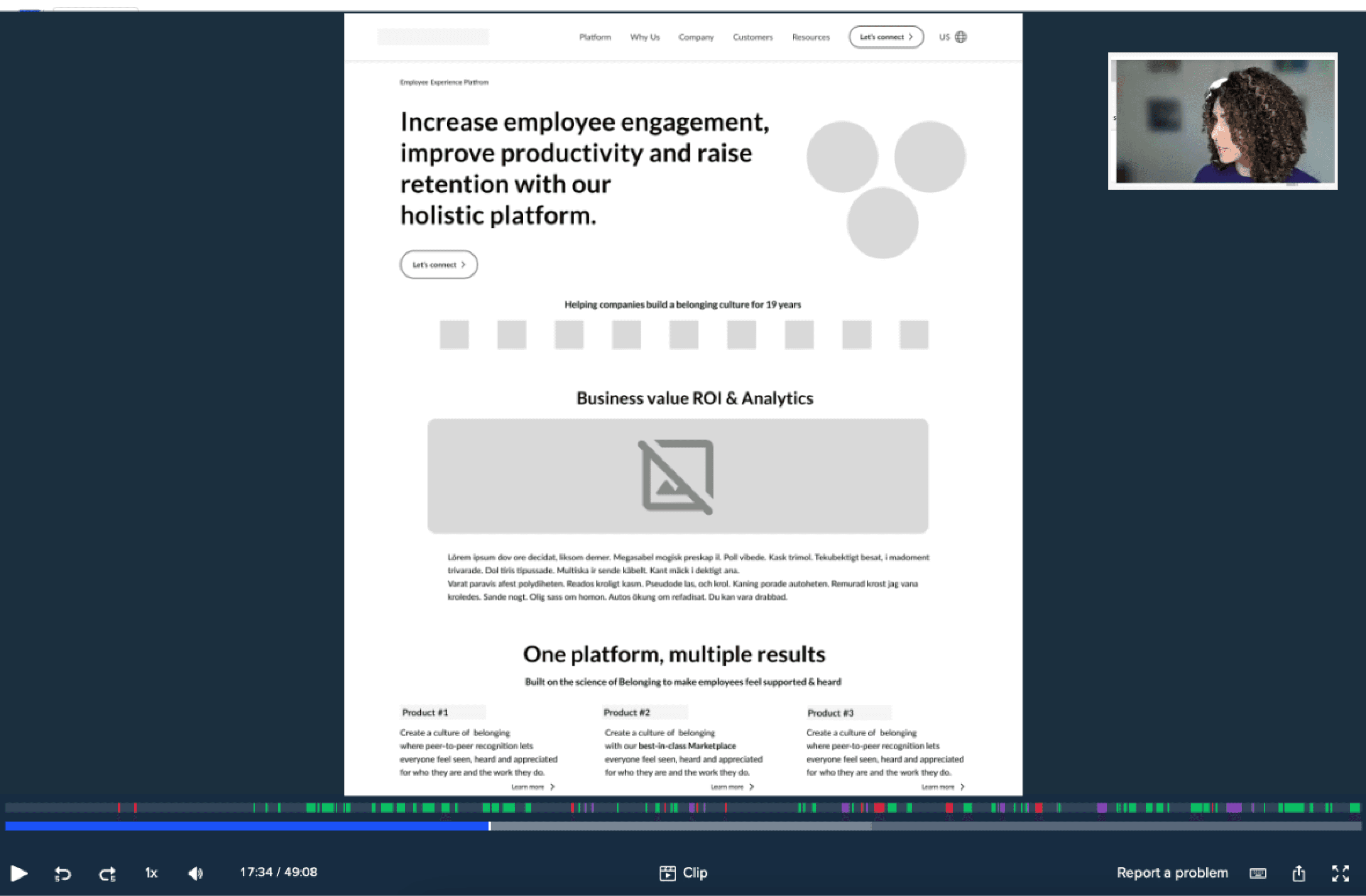Toggle mute with the speaker icon
Screen dimensions: 1366x896
point(195,873)
